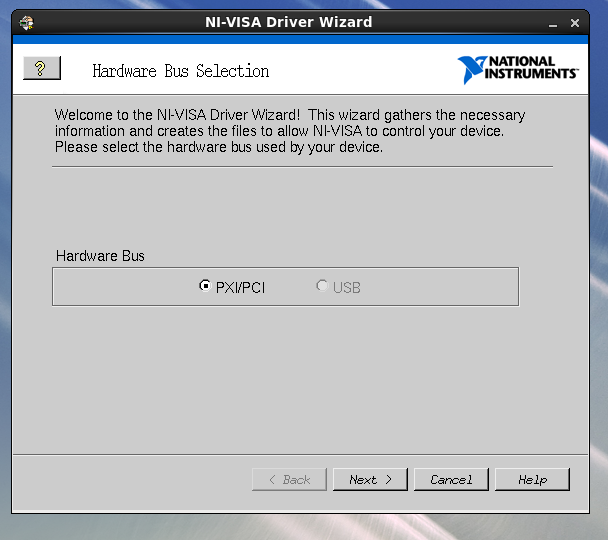
Task: Click the 'NI-VISA Driver Wizard' title text
Action: [288, 22]
